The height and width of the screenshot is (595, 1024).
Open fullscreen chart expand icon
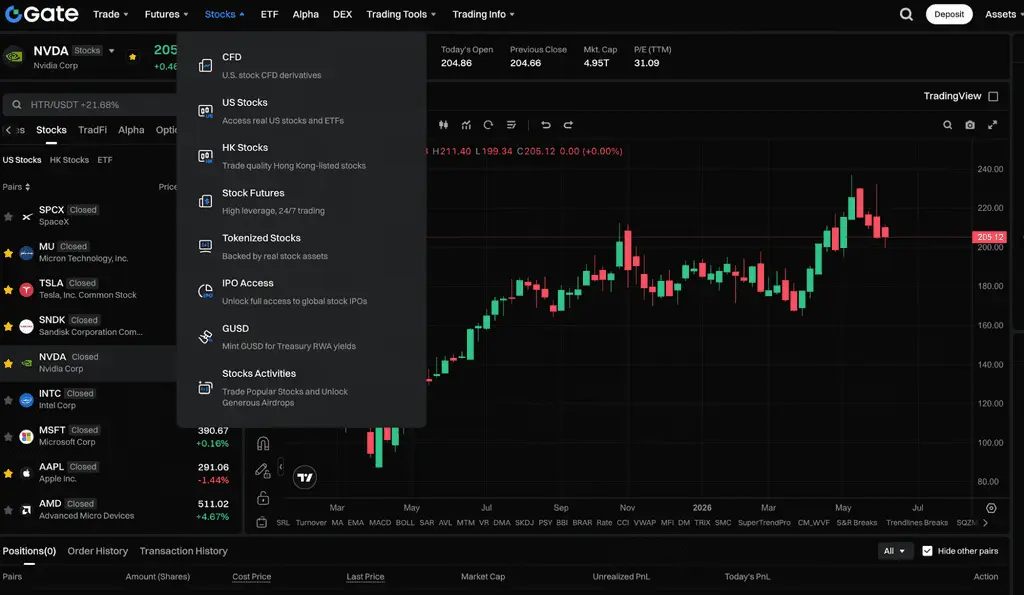pos(992,125)
